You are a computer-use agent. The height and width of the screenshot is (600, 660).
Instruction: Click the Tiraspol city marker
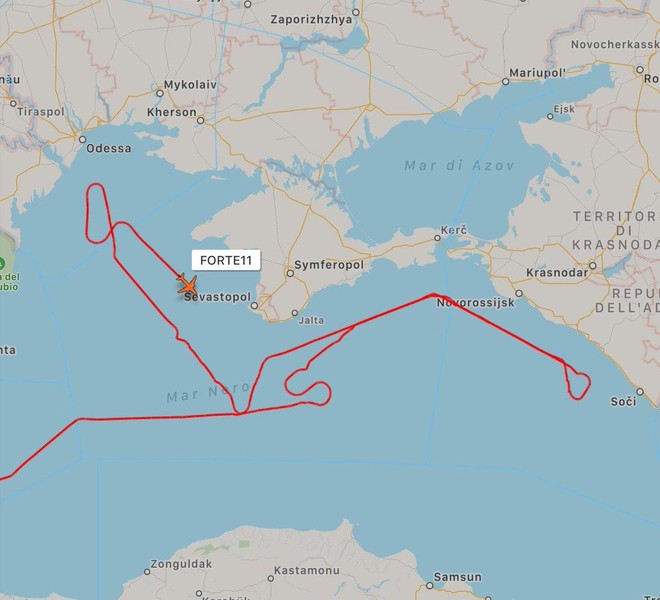(13, 103)
